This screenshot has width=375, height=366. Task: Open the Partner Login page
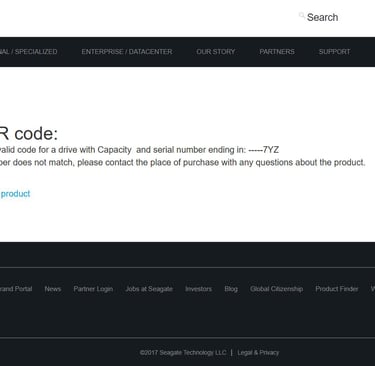(93, 289)
